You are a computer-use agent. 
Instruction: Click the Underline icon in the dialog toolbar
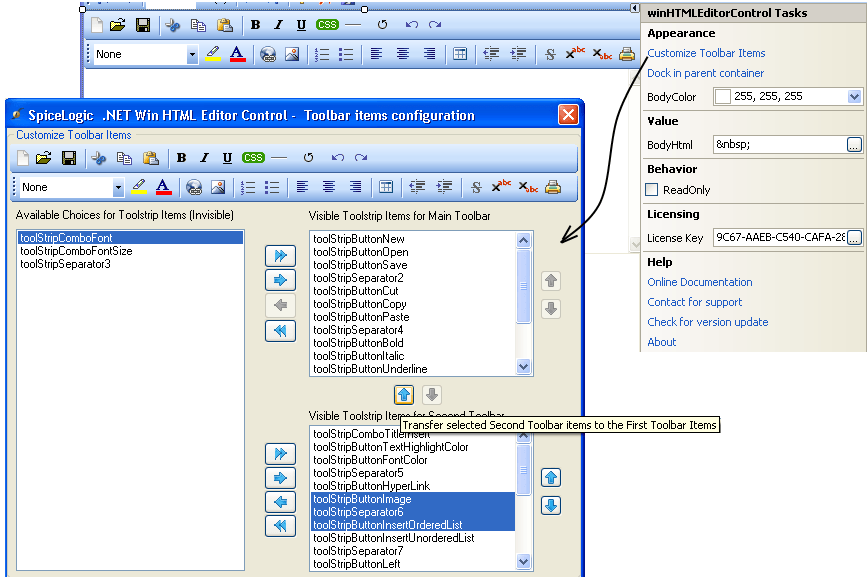pos(225,158)
